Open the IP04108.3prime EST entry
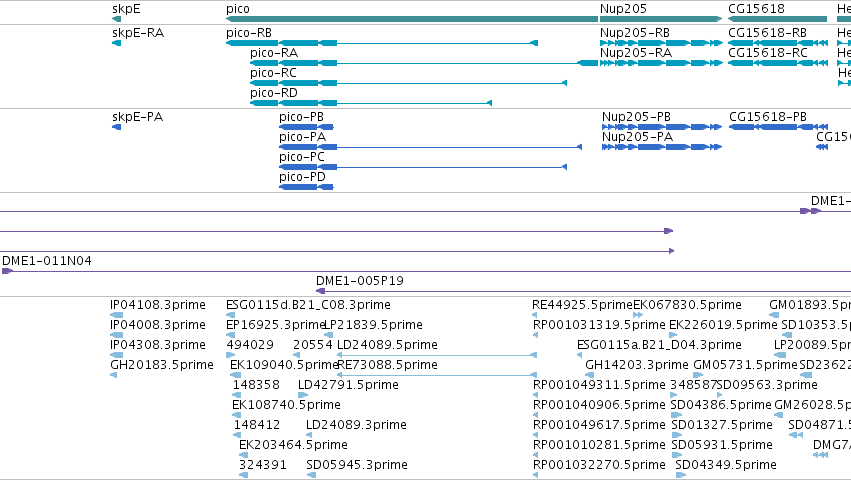This screenshot has width=851, height=480. coord(158,305)
